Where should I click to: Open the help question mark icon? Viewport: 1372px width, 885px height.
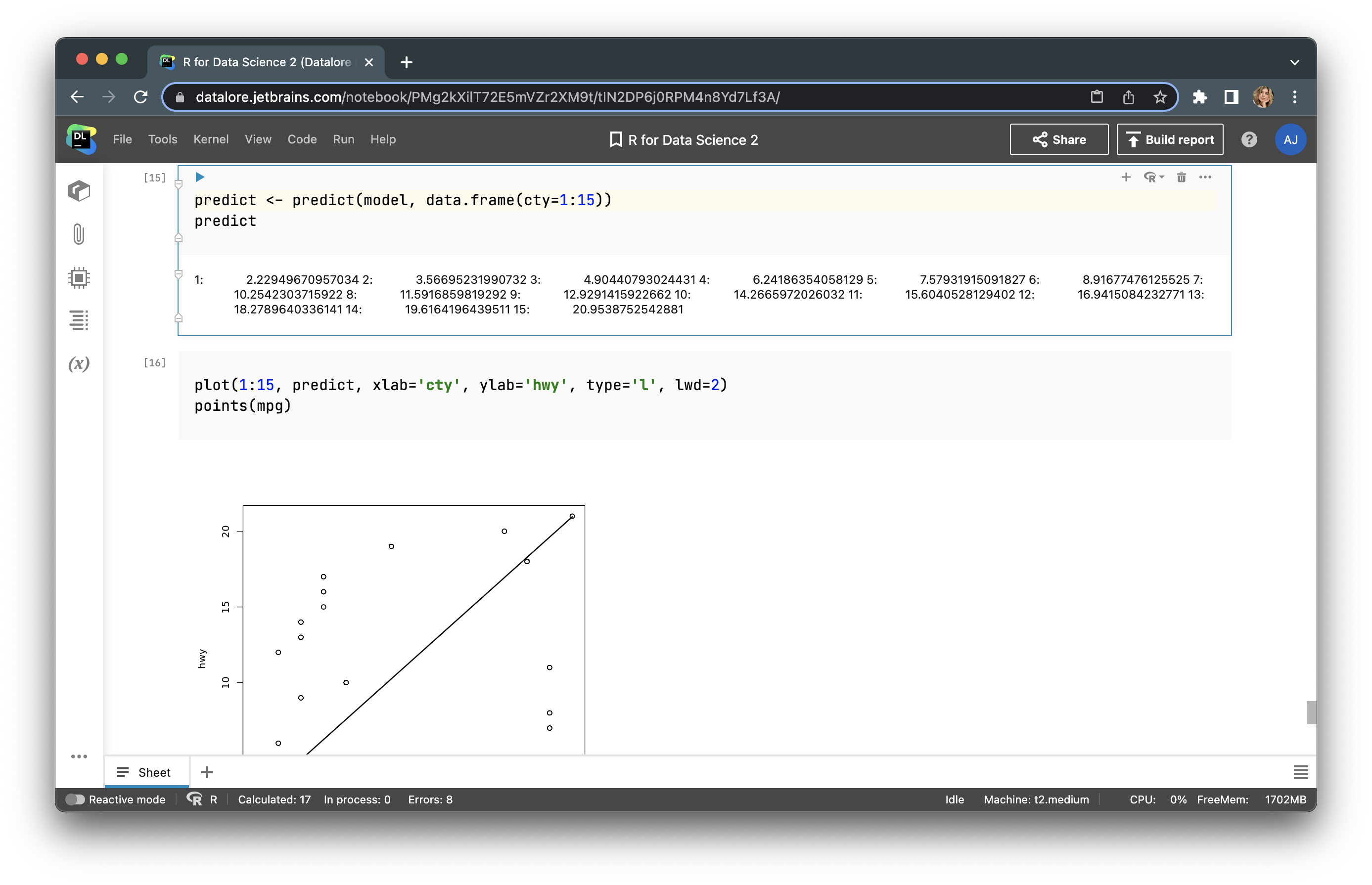point(1249,139)
